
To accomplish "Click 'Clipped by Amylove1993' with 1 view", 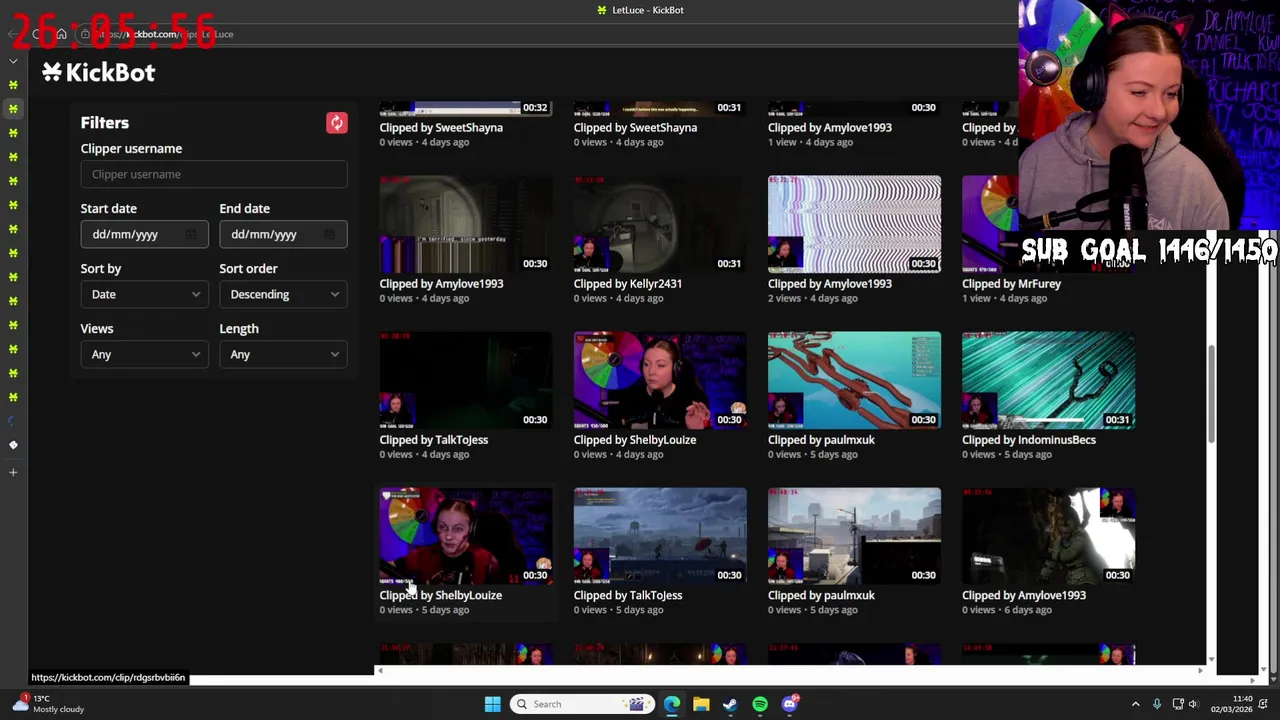I will point(830,128).
